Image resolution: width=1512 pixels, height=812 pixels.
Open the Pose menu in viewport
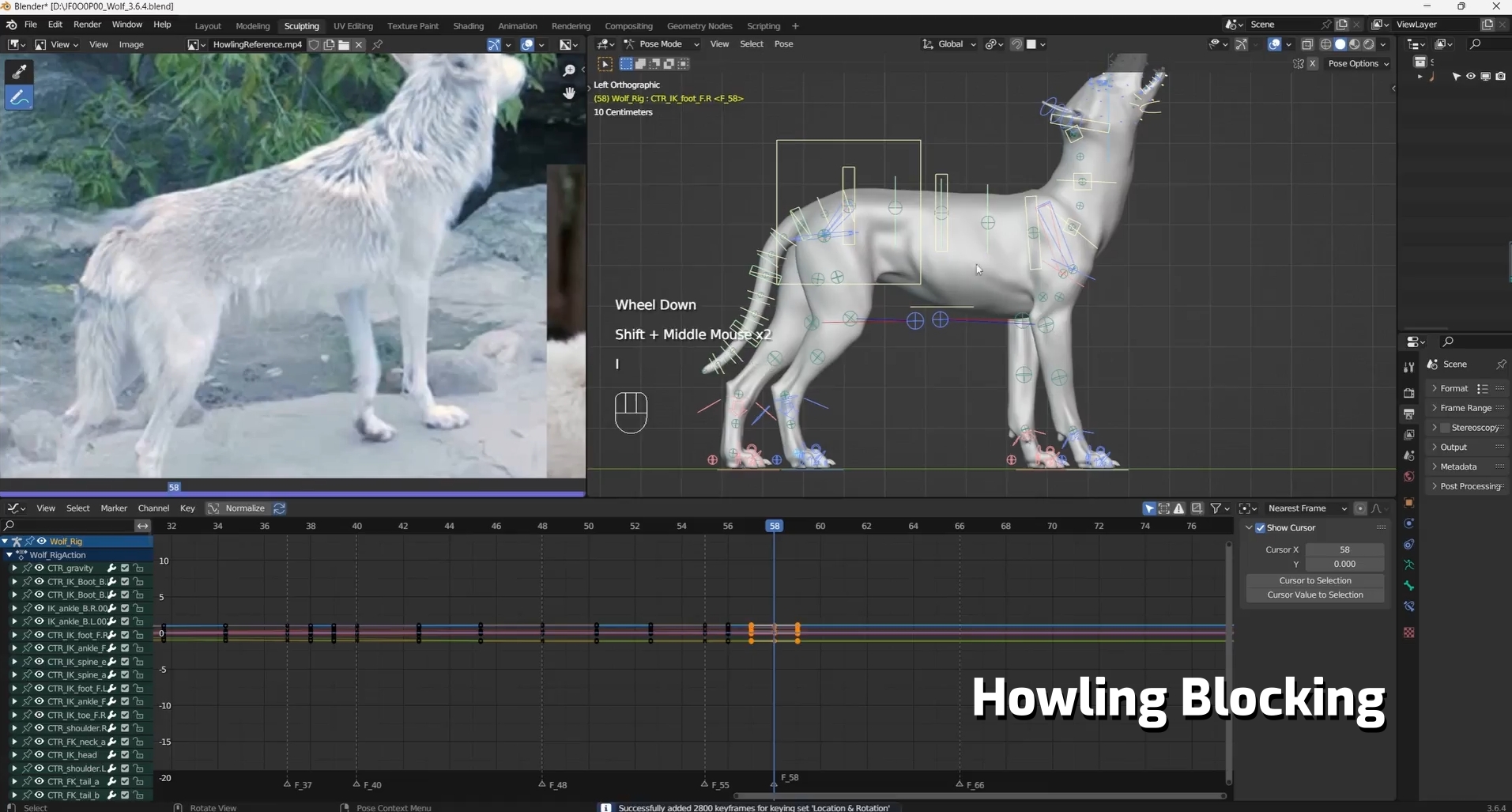[783, 44]
